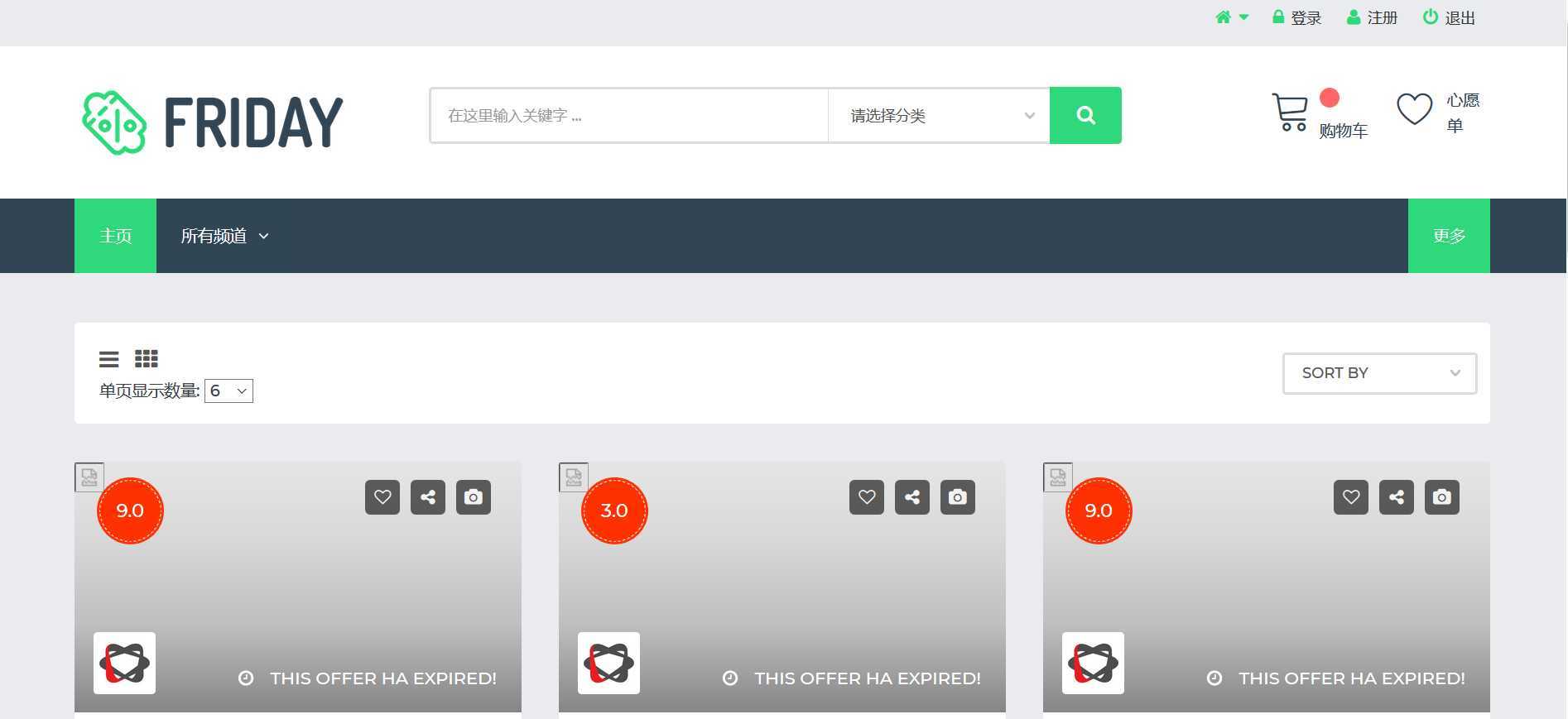Open the 心愿单 wishlist text
Viewport: 1568px width, 719px height.
(1463, 113)
